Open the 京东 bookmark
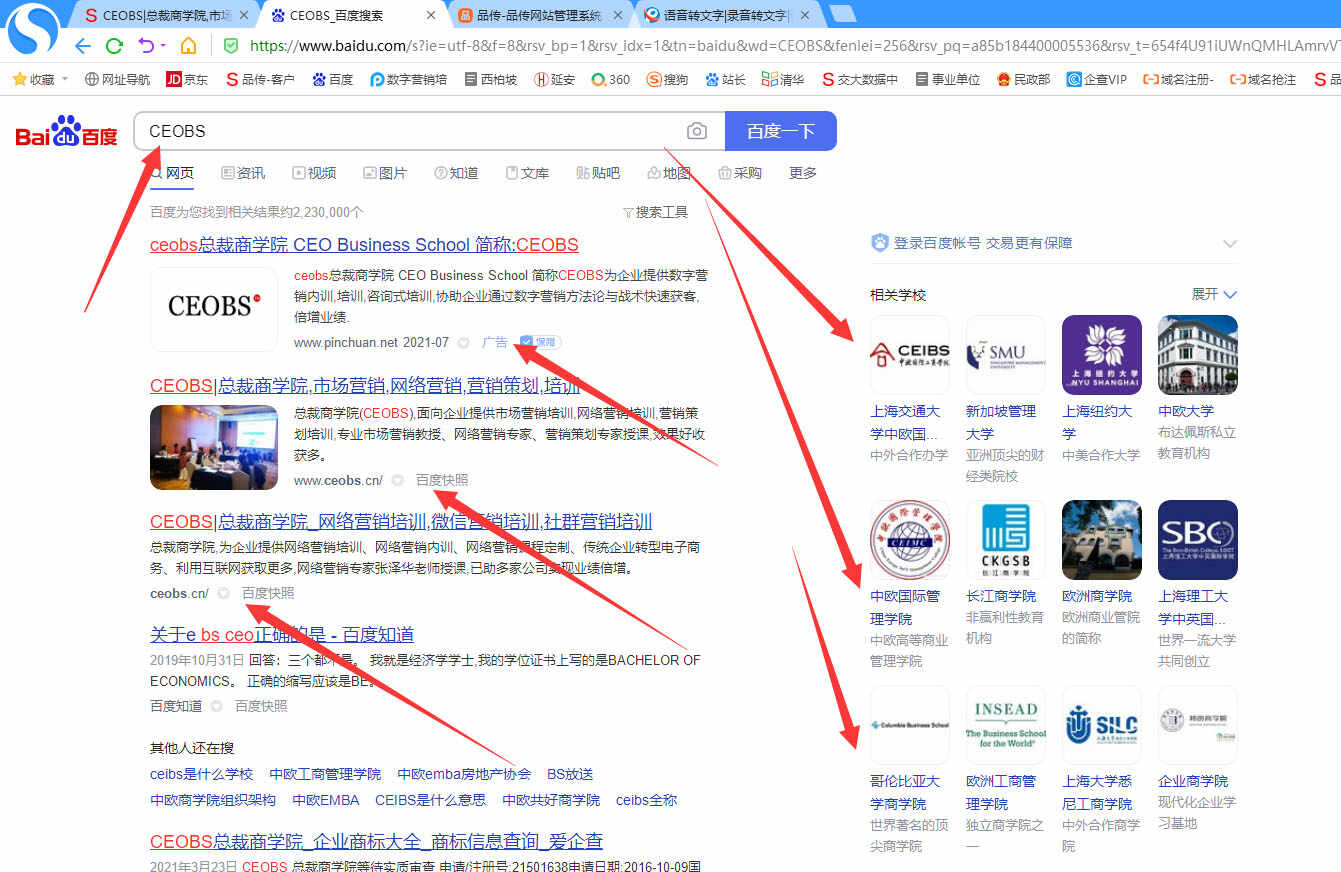The image size is (1341, 872). (x=187, y=79)
